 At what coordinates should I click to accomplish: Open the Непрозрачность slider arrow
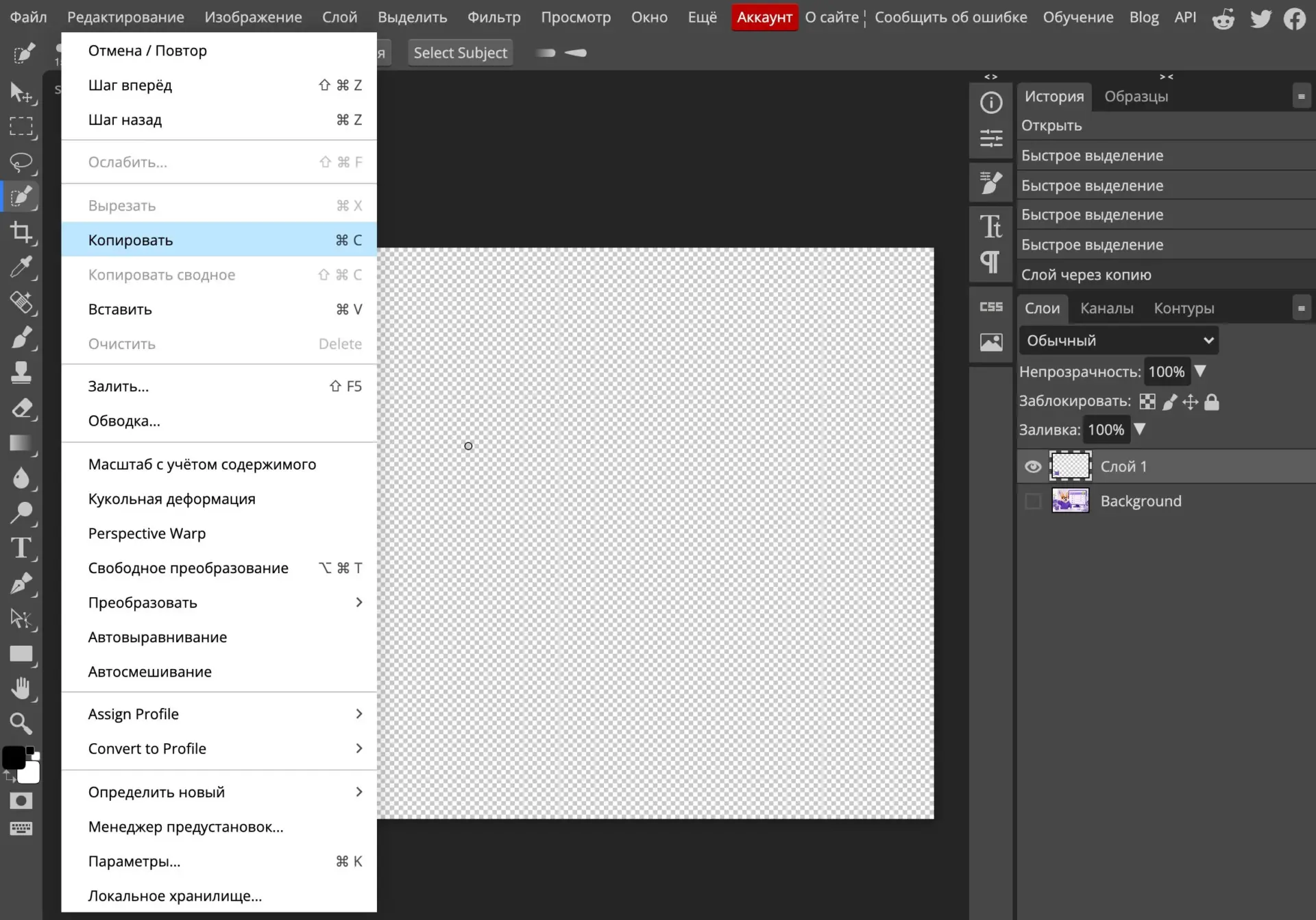(1200, 372)
